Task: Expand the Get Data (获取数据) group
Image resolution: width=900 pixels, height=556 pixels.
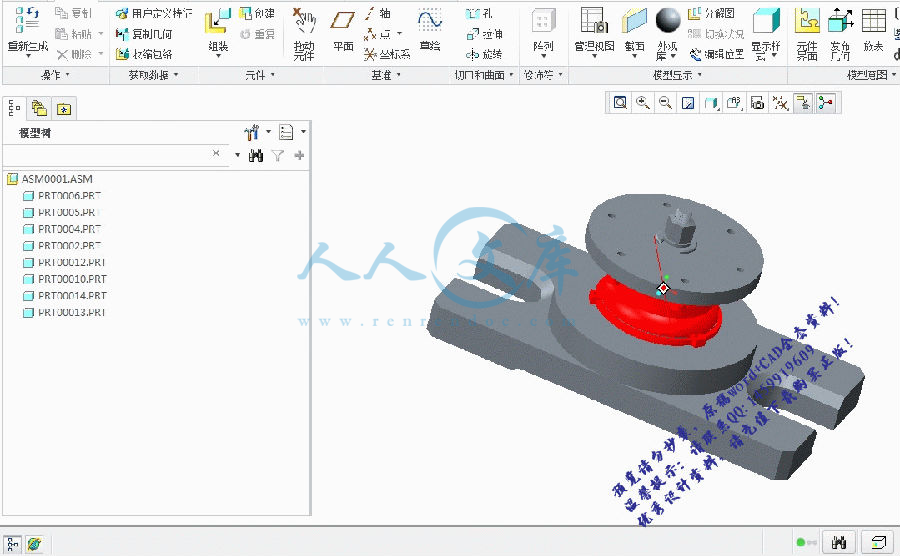Action: 153,75
